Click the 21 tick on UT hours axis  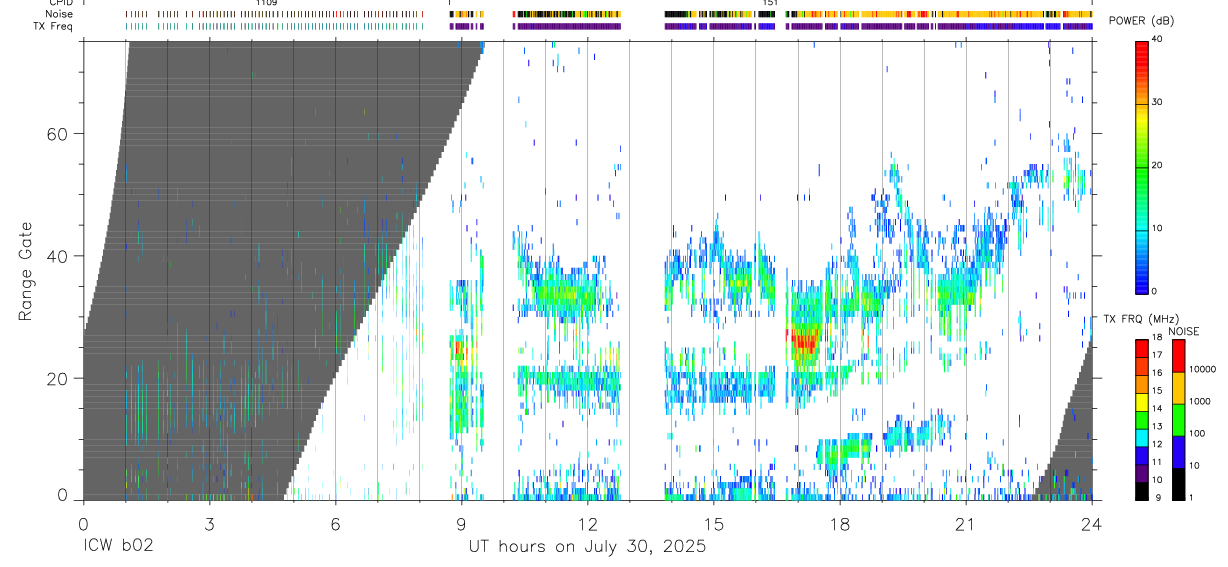(965, 524)
